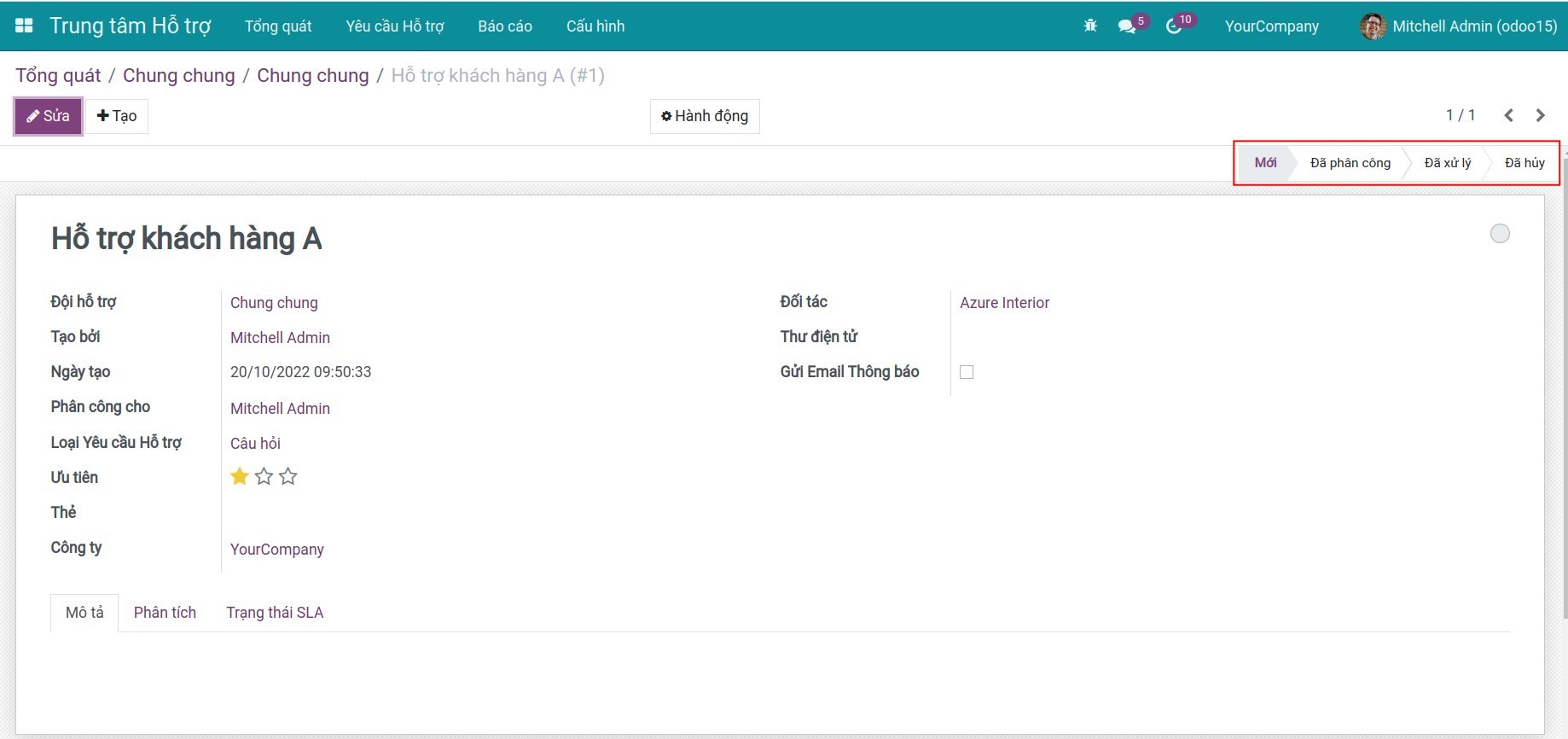Go to the next record arrow
Image resolution: width=1568 pixels, height=739 pixels.
(1540, 115)
